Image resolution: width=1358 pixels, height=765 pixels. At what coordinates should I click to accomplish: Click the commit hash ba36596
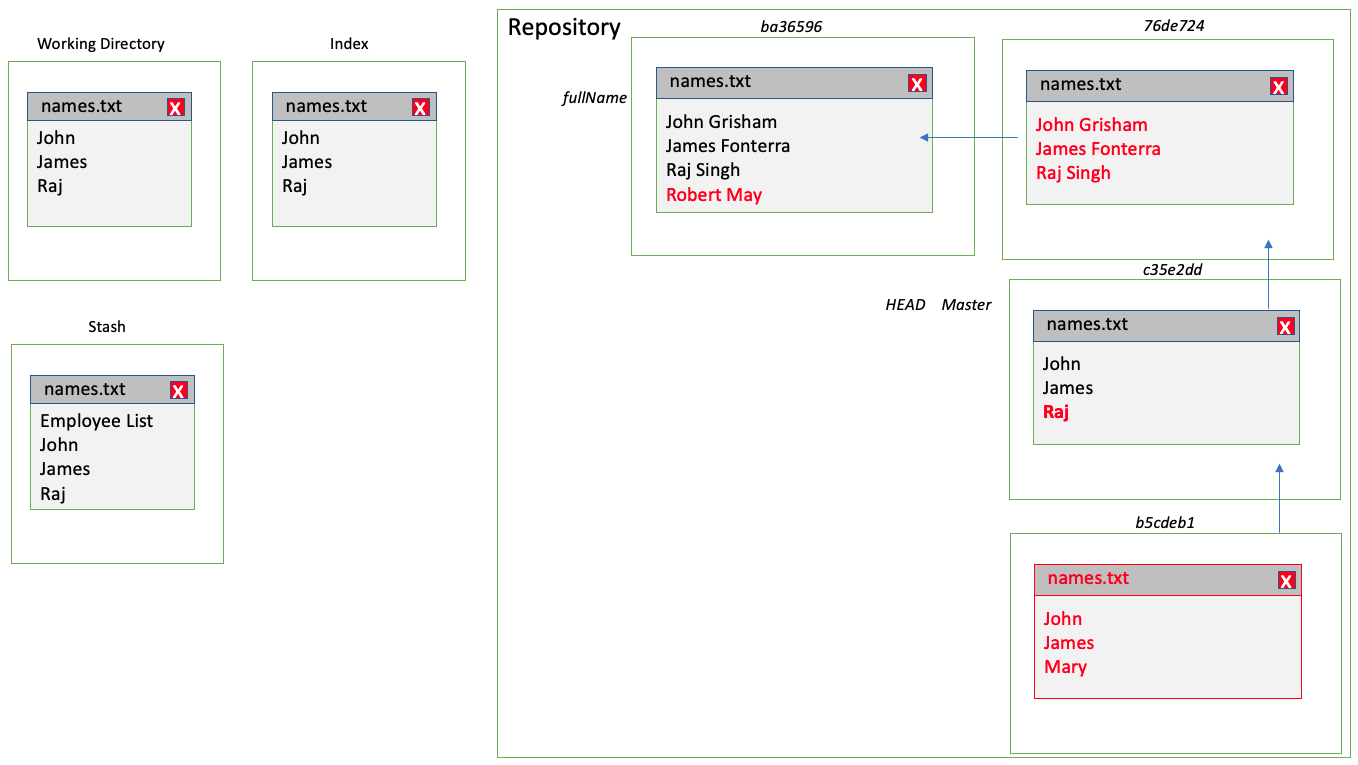[789, 26]
